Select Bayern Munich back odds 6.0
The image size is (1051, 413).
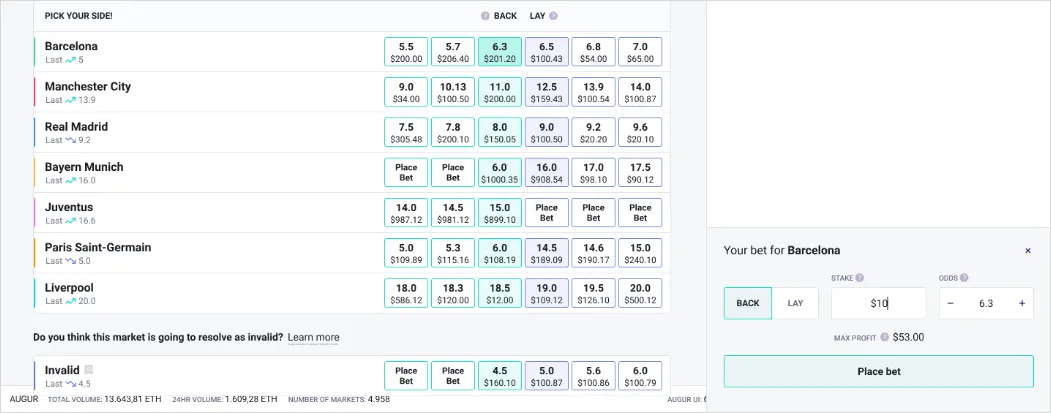click(499, 172)
